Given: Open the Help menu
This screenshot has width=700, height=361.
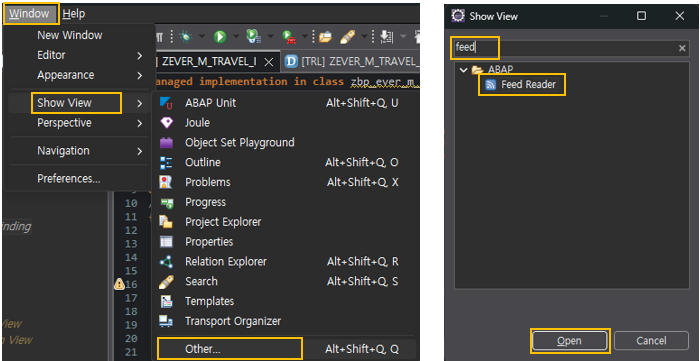Looking at the screenshot, I should (74, 14).
